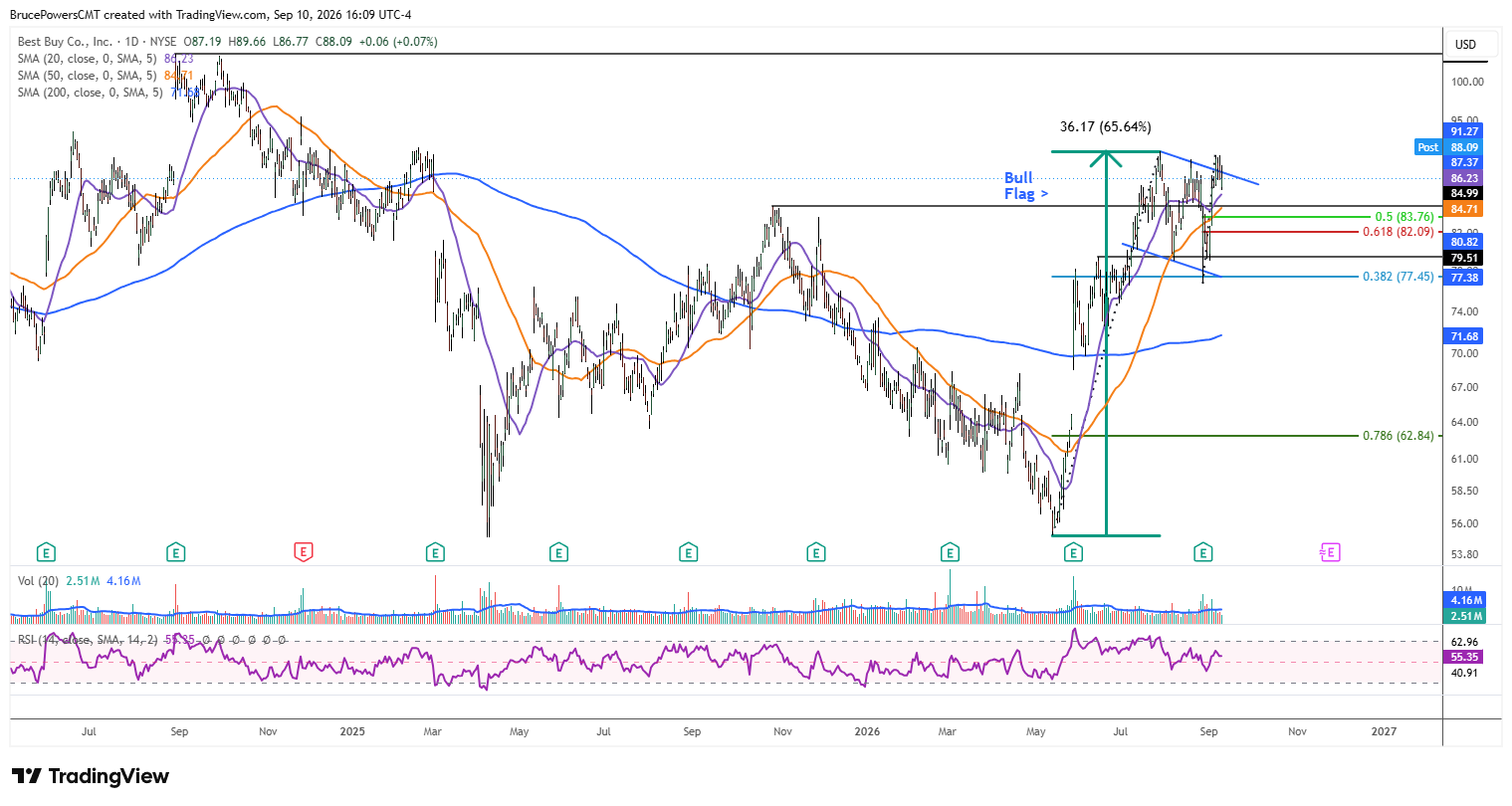Select the 0.382 (77.45) Fibonacci label

click(x=1398, y=277)
